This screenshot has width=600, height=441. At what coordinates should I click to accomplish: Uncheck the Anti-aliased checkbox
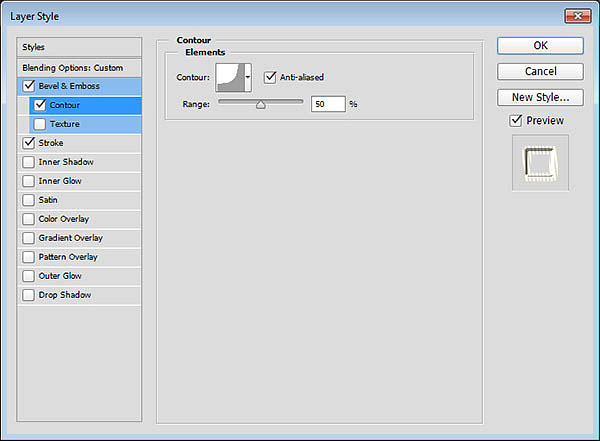[270, 77]
